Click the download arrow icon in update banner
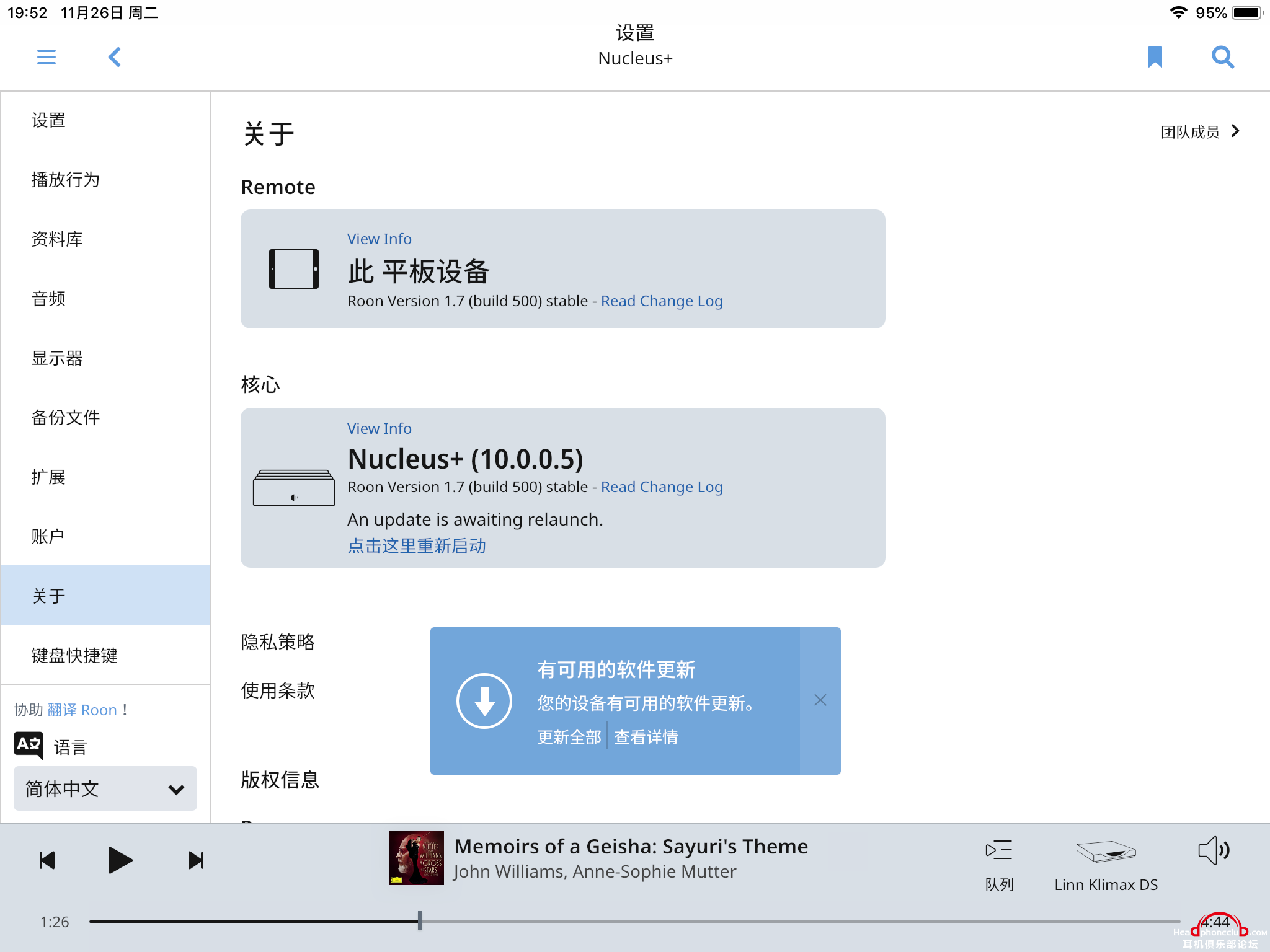Viewport: 1270px width, 952px height. pos(484,701)
